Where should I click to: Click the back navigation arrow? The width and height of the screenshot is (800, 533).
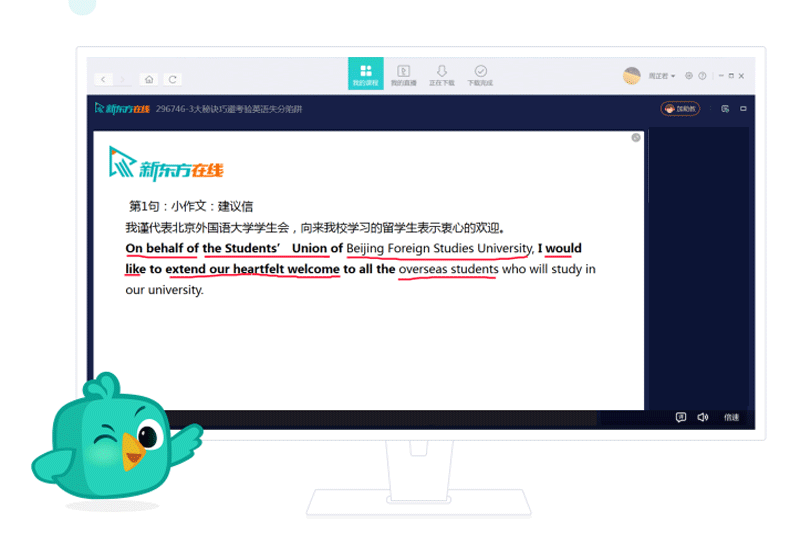click(x=103, y=78)
